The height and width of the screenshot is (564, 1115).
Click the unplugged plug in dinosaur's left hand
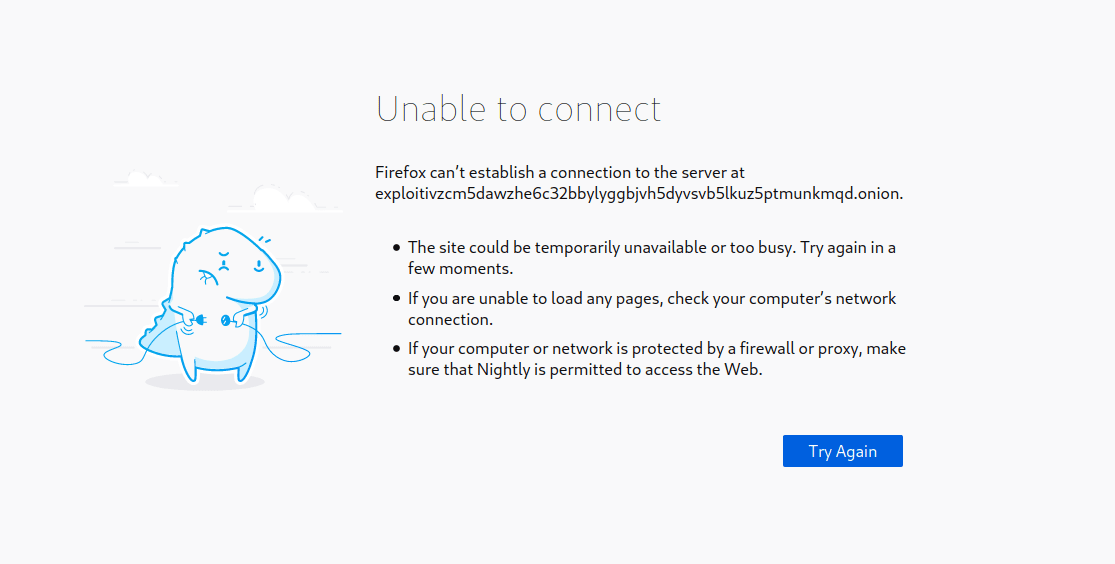(203, 320)
